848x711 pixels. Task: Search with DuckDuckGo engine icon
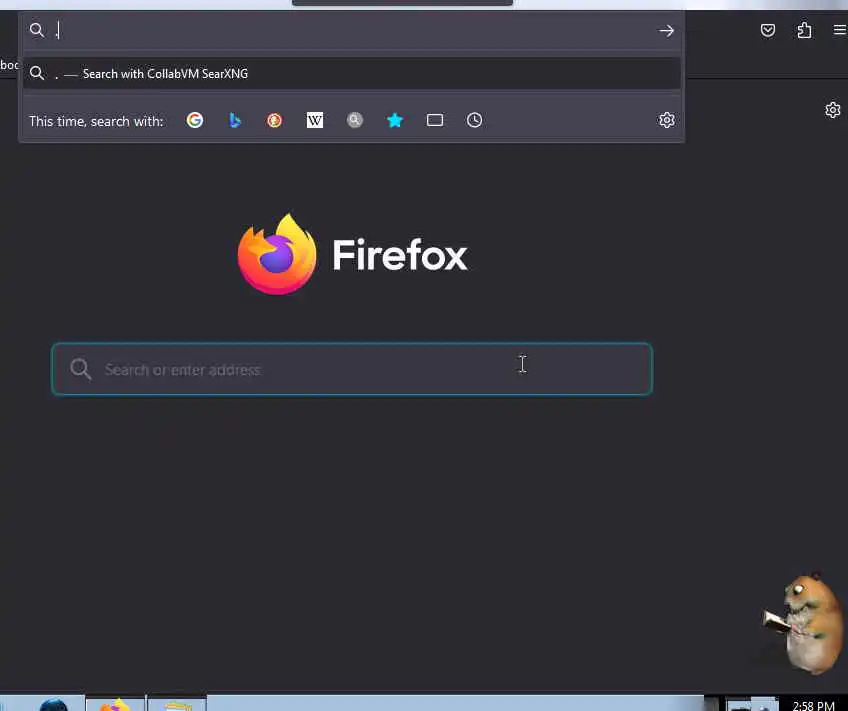point(274,120)
